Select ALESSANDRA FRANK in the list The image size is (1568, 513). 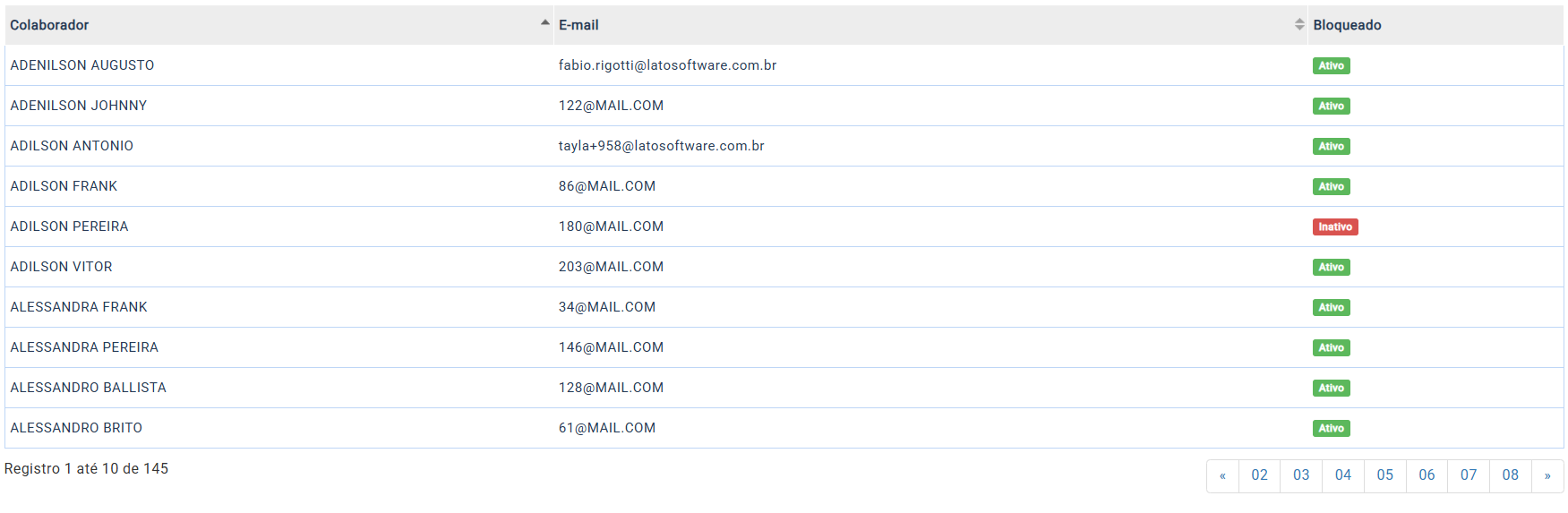pyautogui.click(x=79, y=307)
